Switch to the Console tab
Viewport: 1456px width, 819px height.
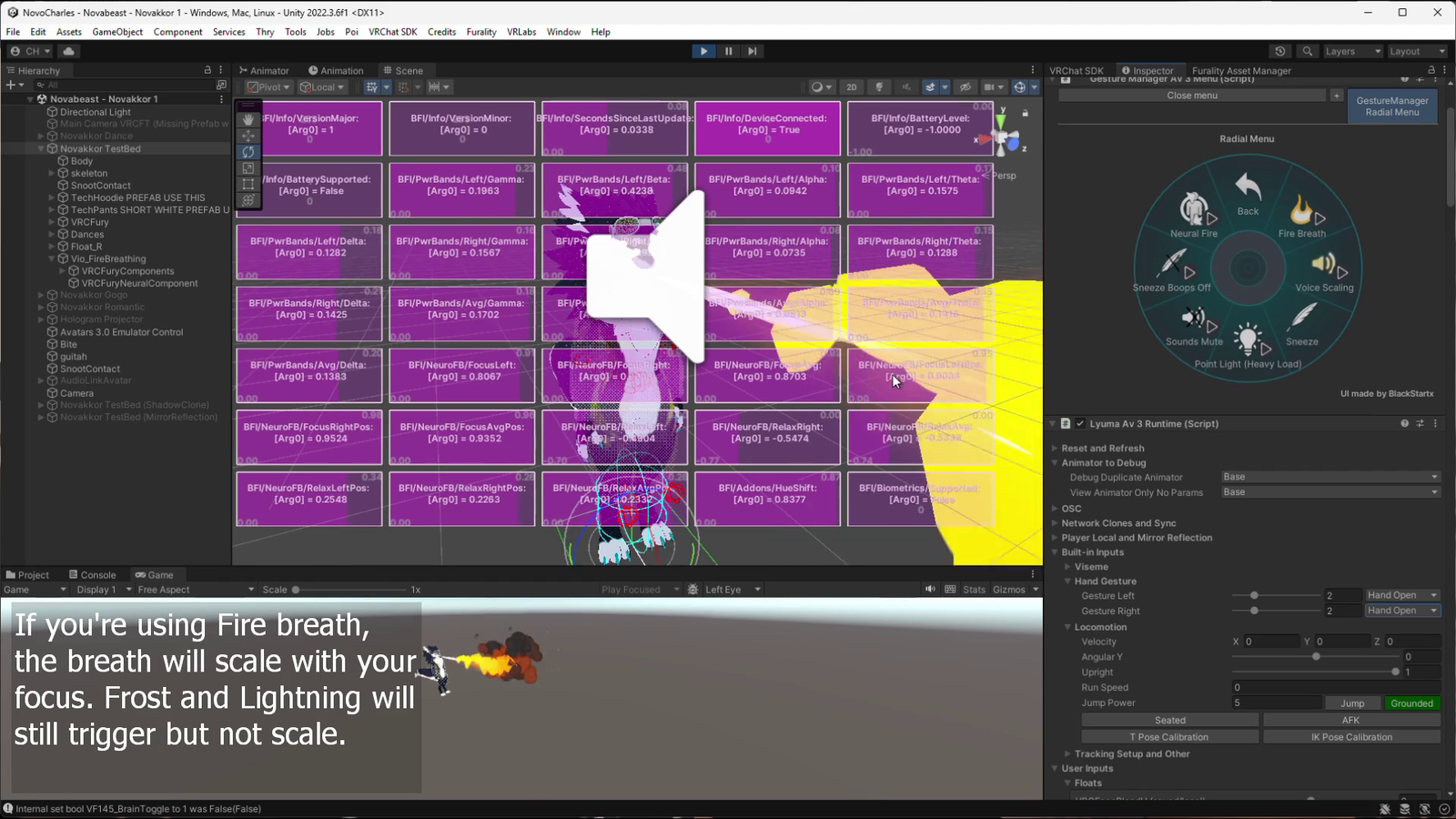coord(93,575)
